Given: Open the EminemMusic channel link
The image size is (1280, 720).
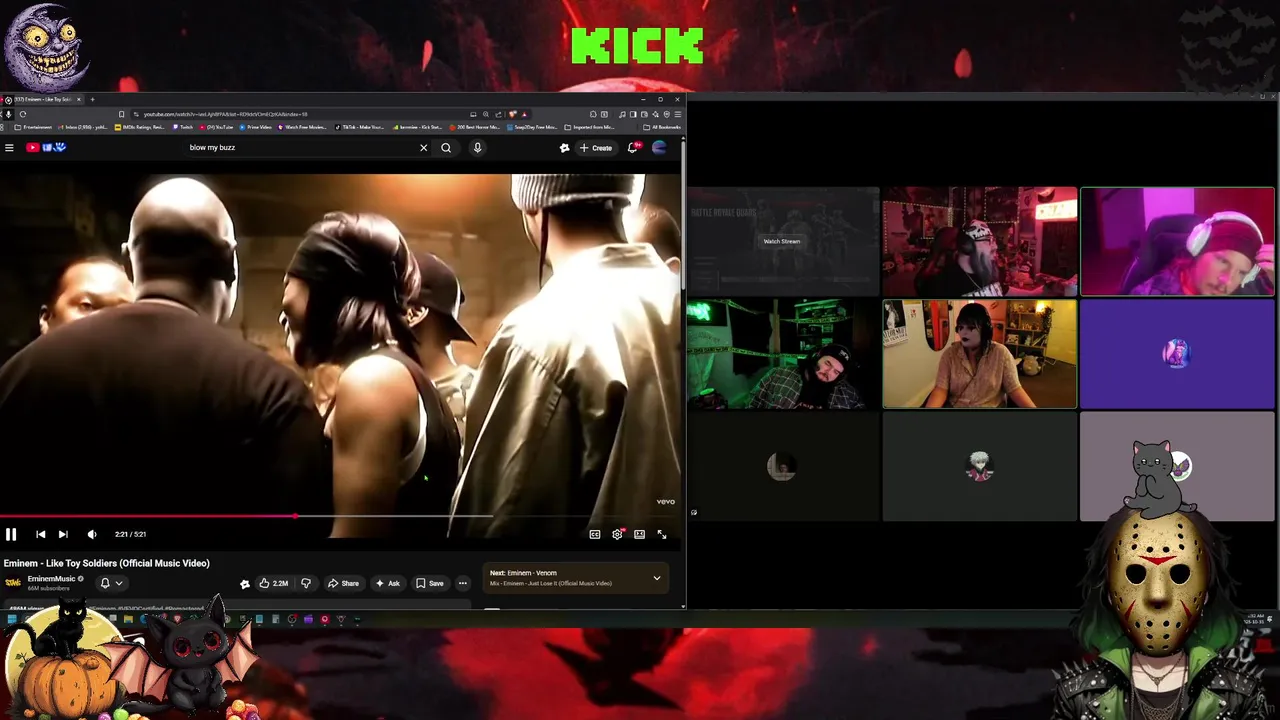Looking at the screenshot, I should pos(51,579).
